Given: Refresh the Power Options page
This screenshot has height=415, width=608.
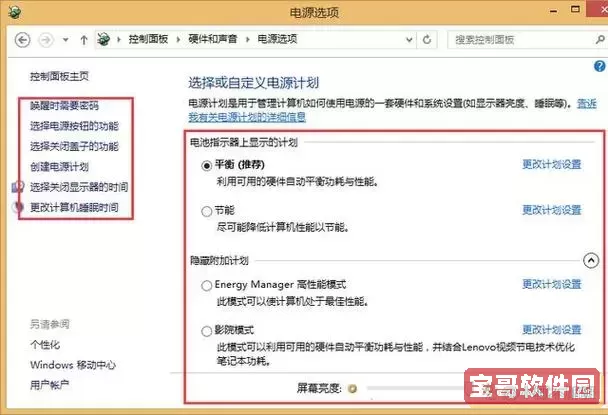Looking at the screenshot, I should pos(427,40).
